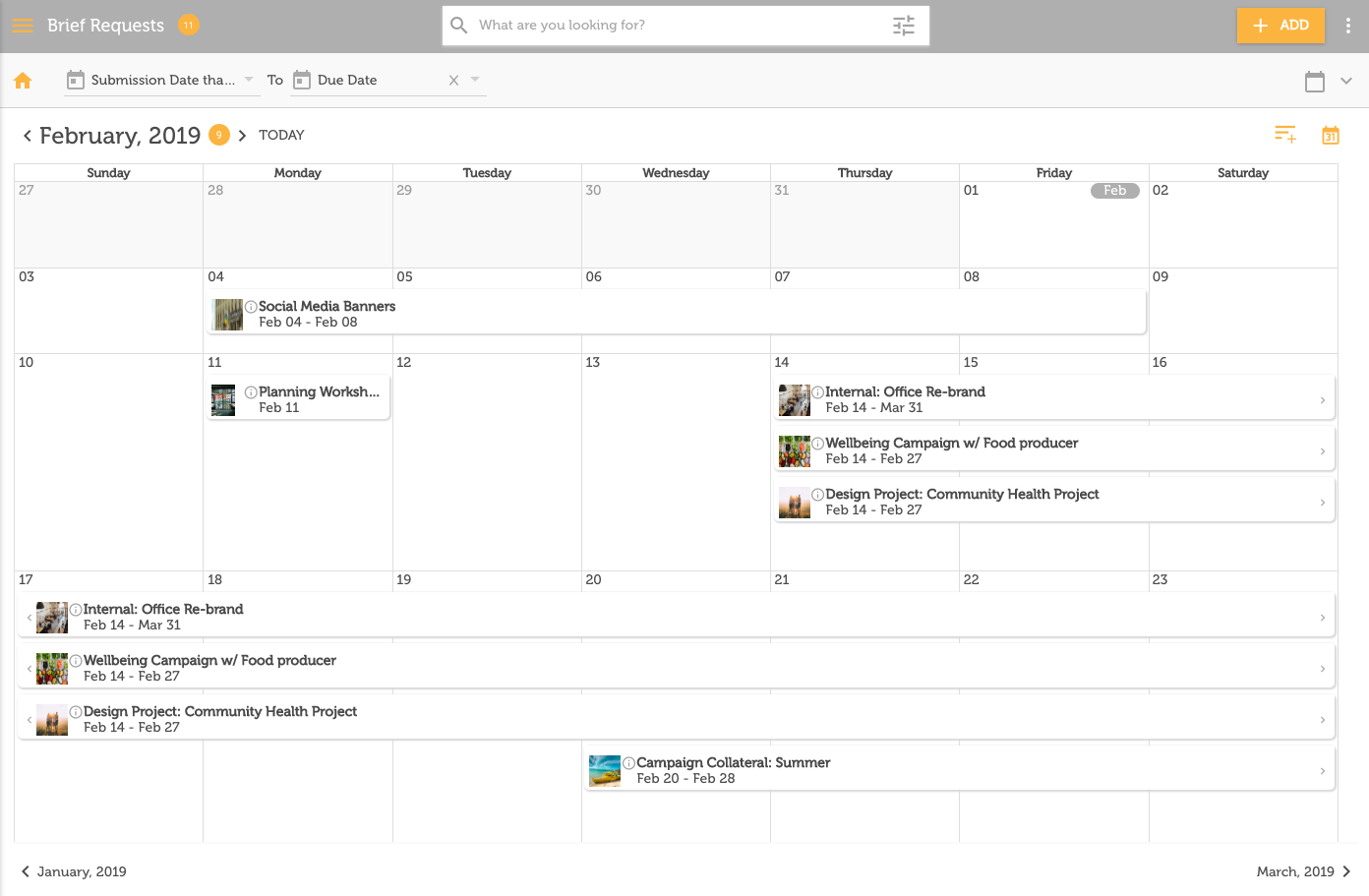Click the orange calendar date icon

tap(1330, 135)
